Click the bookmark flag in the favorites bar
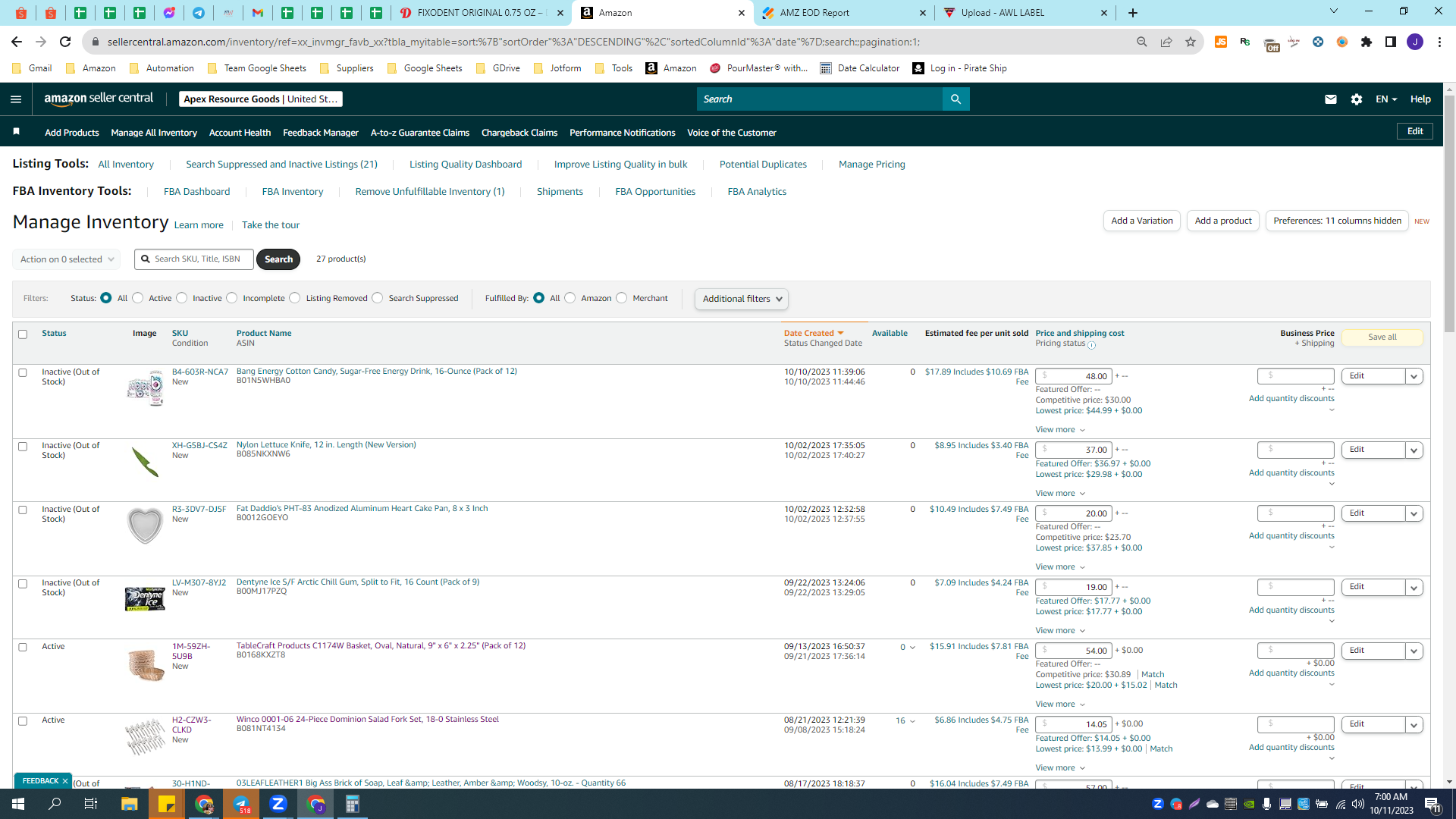Image resolution: width=1456 pixels, height=819 pixels. click(17, 132)
